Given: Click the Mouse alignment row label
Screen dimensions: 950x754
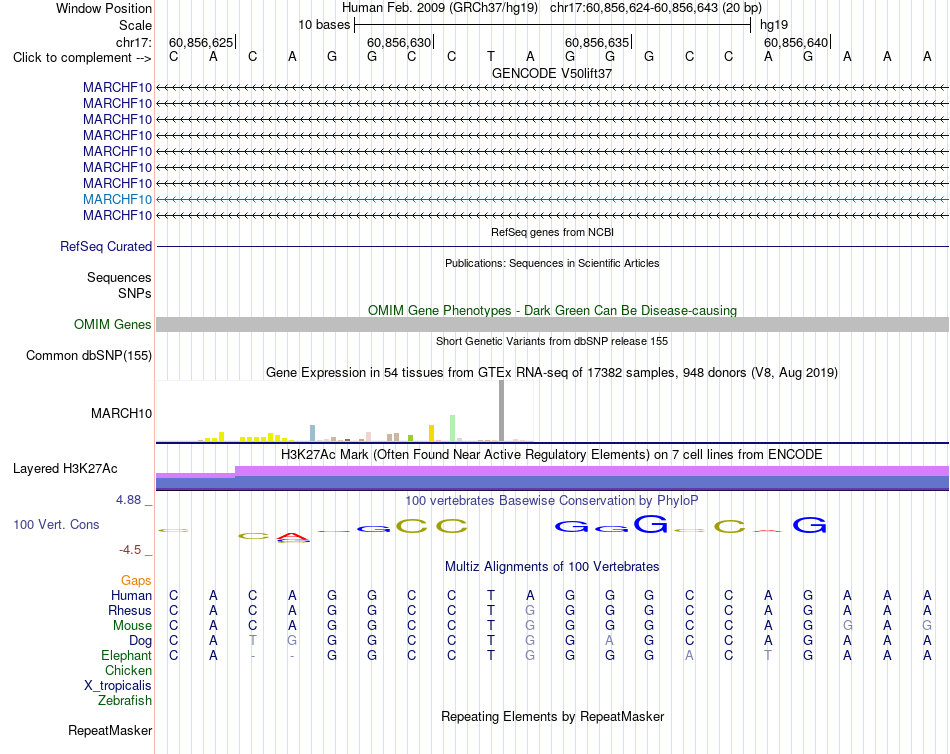Looking at the screenshot, I should pos(132,626).
